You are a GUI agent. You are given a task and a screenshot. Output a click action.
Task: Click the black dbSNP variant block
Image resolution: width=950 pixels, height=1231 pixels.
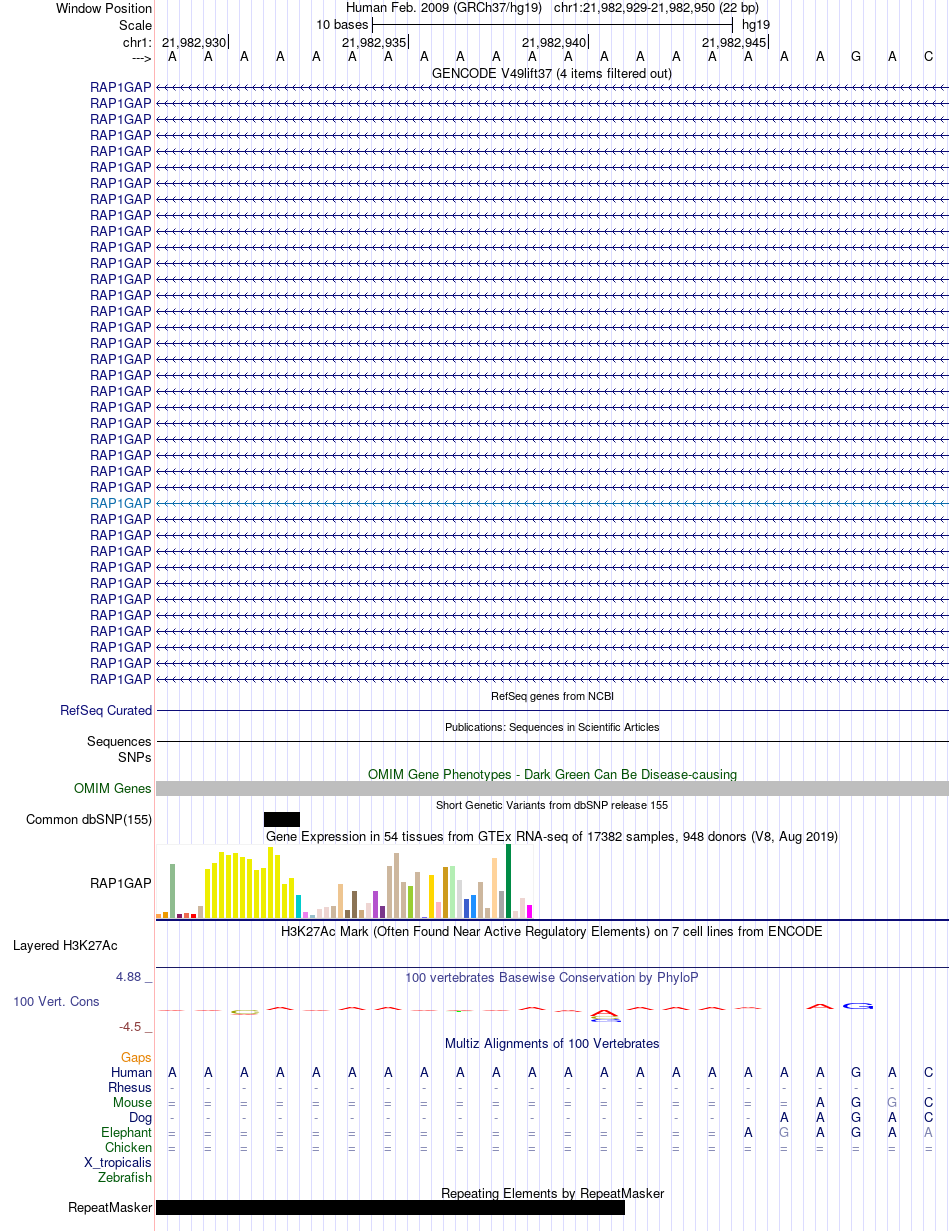click(282, 820)
